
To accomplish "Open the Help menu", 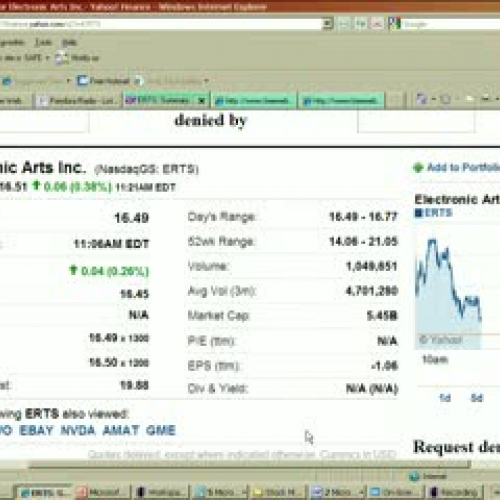I will [69, 42].
